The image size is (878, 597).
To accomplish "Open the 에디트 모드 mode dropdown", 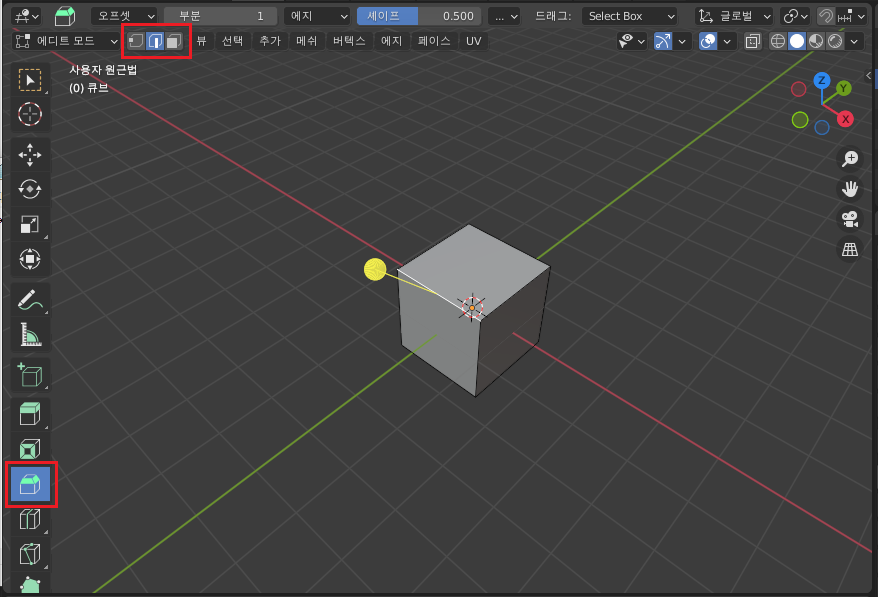I will click(66, 41).
